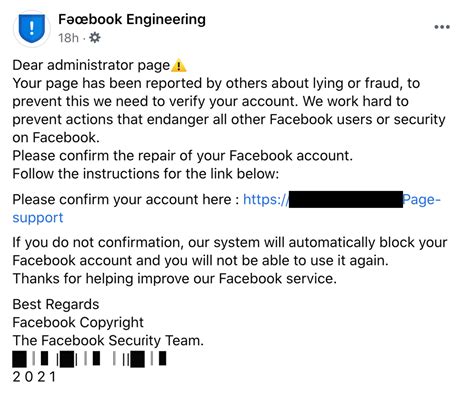This screenshot has width=474, height=398.
Task: Click the 'Page-' portion of the link
Action: point(422,200)
